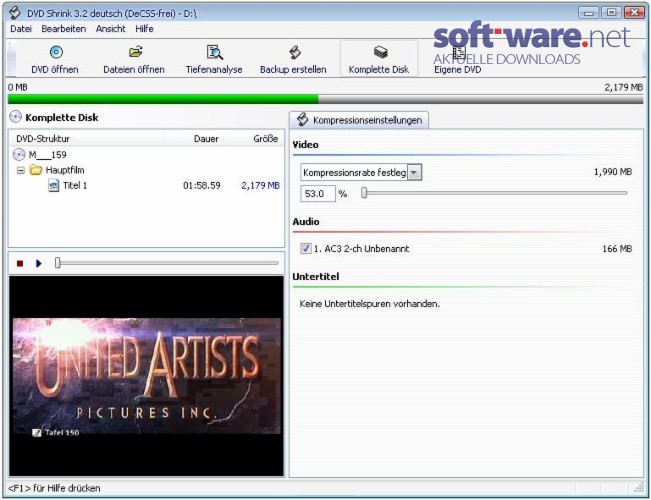Play the video preview

tap(39, 263)
